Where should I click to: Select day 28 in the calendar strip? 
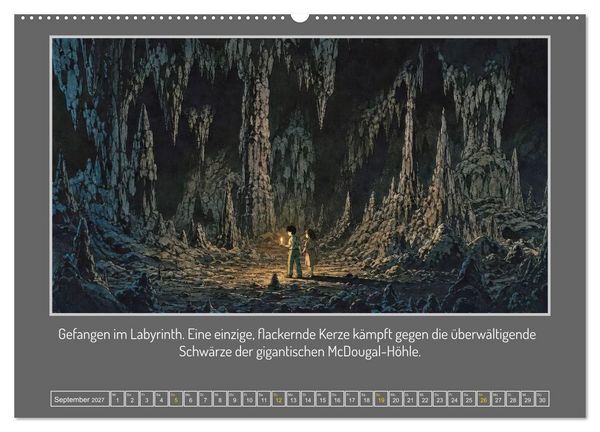click(513, 399)
